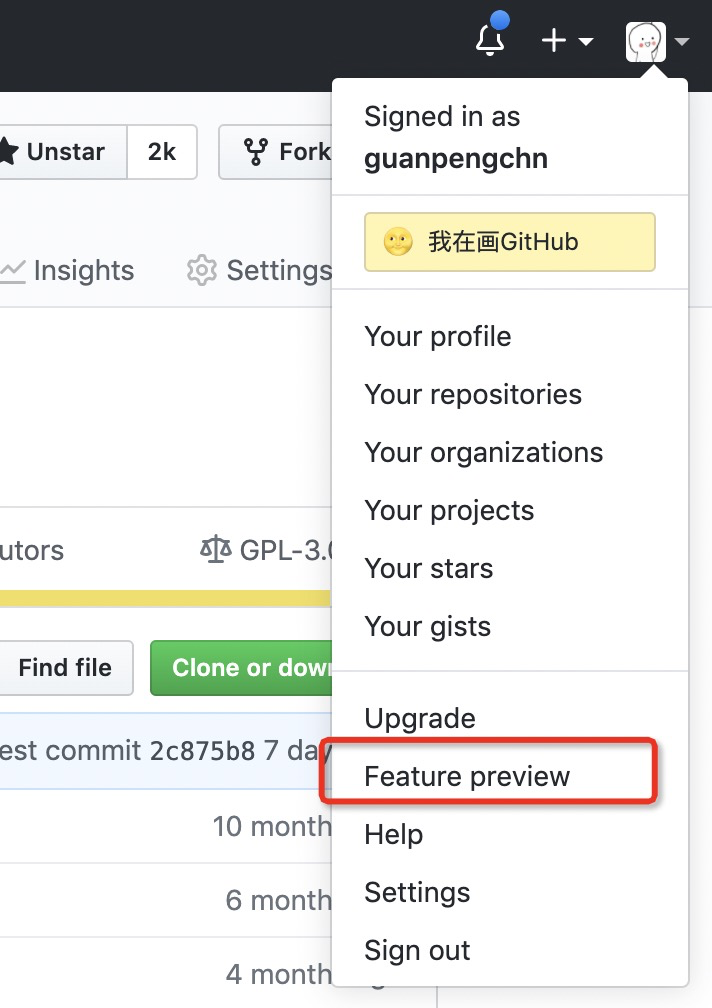Select Feature preview in the user menu
712x1008 pixels.
(x=467, y=776)
